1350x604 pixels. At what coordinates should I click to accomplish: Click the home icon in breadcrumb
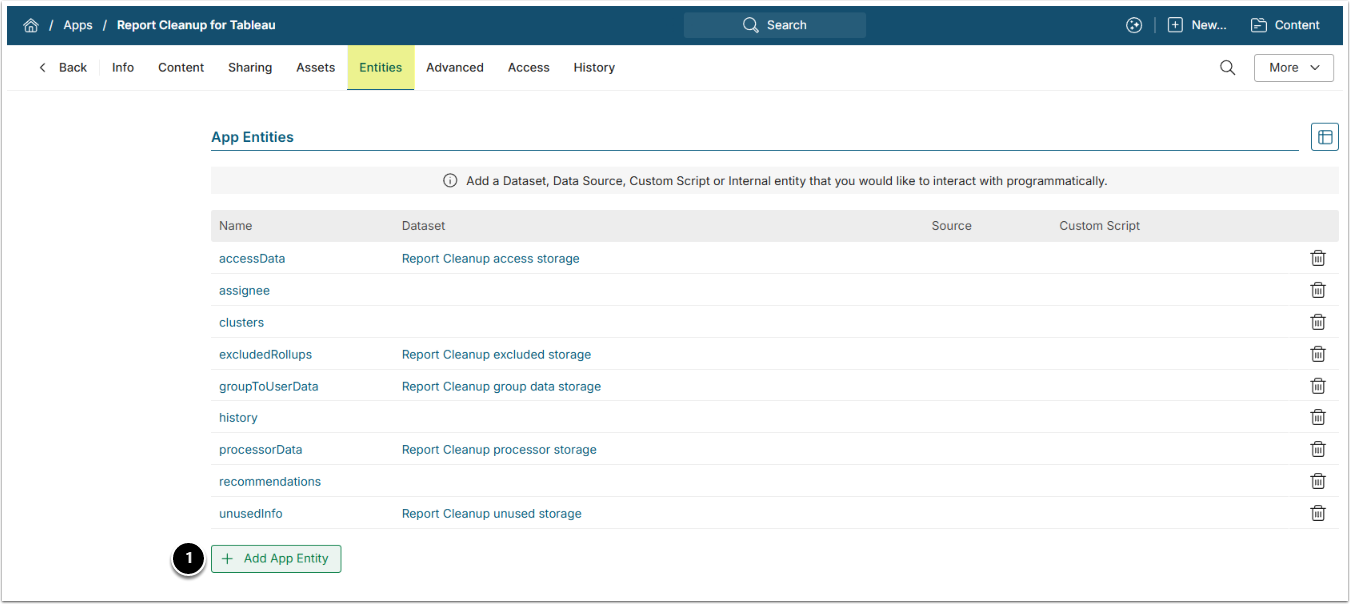(31, 25)
